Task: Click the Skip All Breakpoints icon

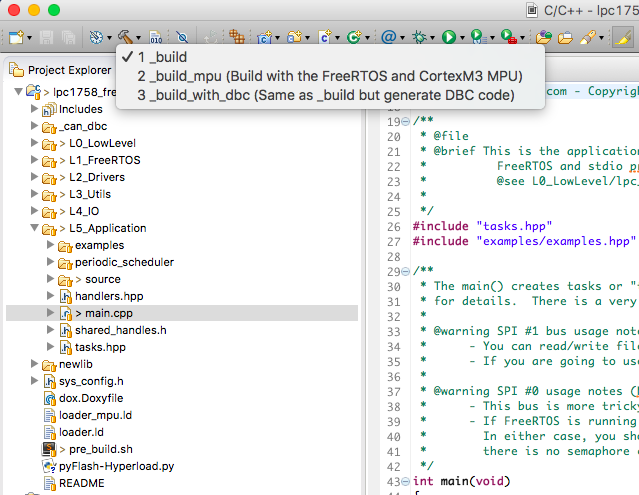Action: point(182,37)
